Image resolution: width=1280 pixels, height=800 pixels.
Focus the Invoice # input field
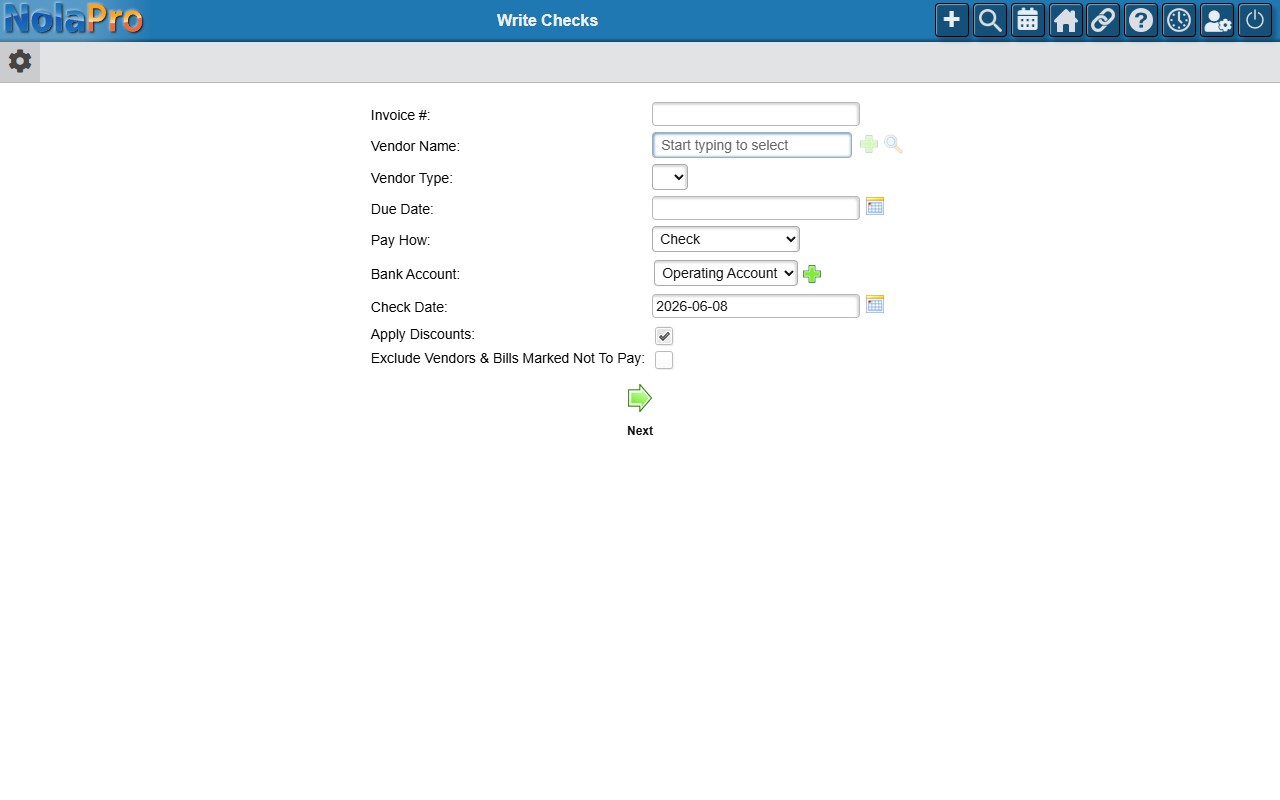(756, 114)
